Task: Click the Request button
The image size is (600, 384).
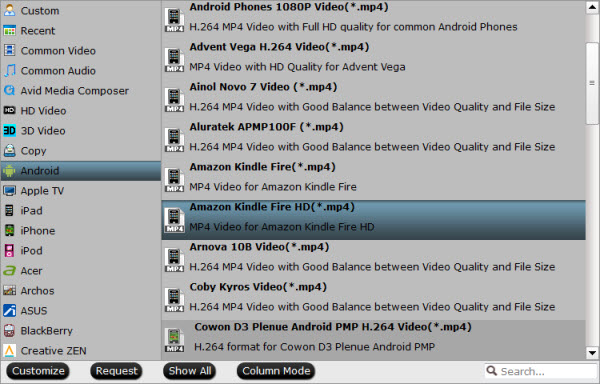Action: pyautogui.click(x=116, y=371)
